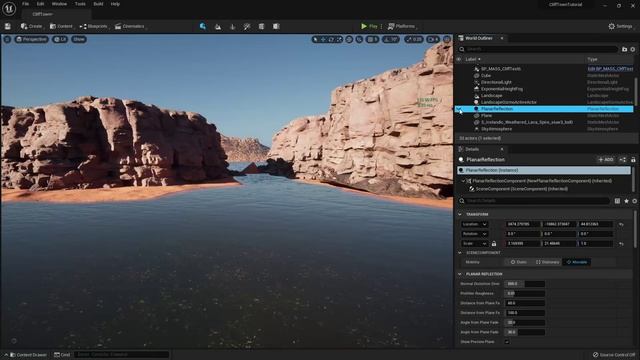Reset Location to default arrow icon

coord(621,224)
